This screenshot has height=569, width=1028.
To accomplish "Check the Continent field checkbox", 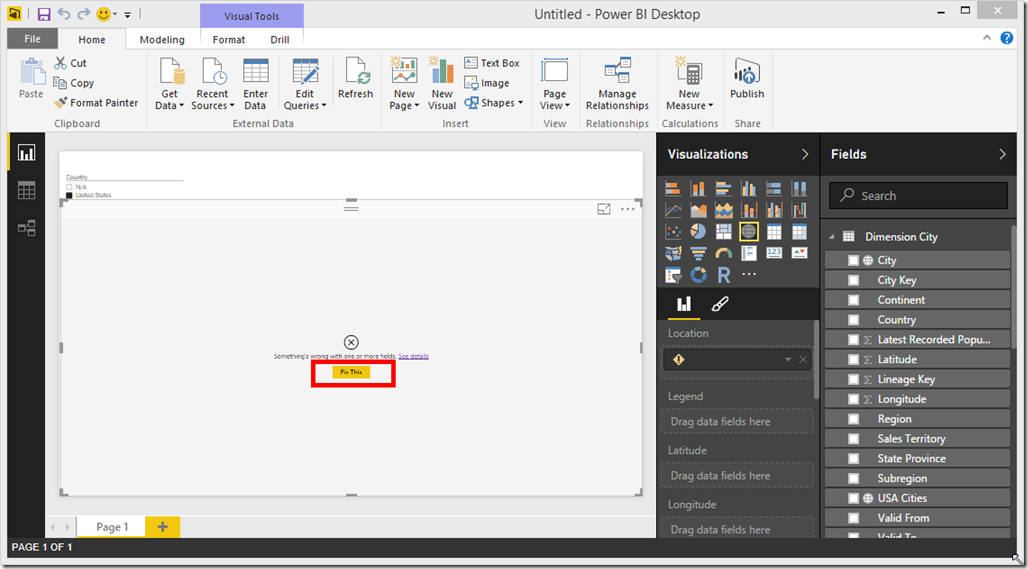I will pos(853,300).
